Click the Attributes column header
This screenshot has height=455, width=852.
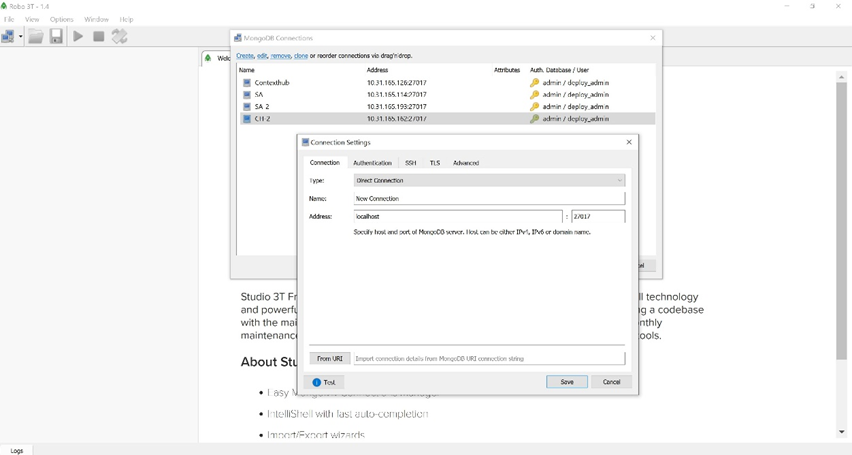tap(507, 70)
